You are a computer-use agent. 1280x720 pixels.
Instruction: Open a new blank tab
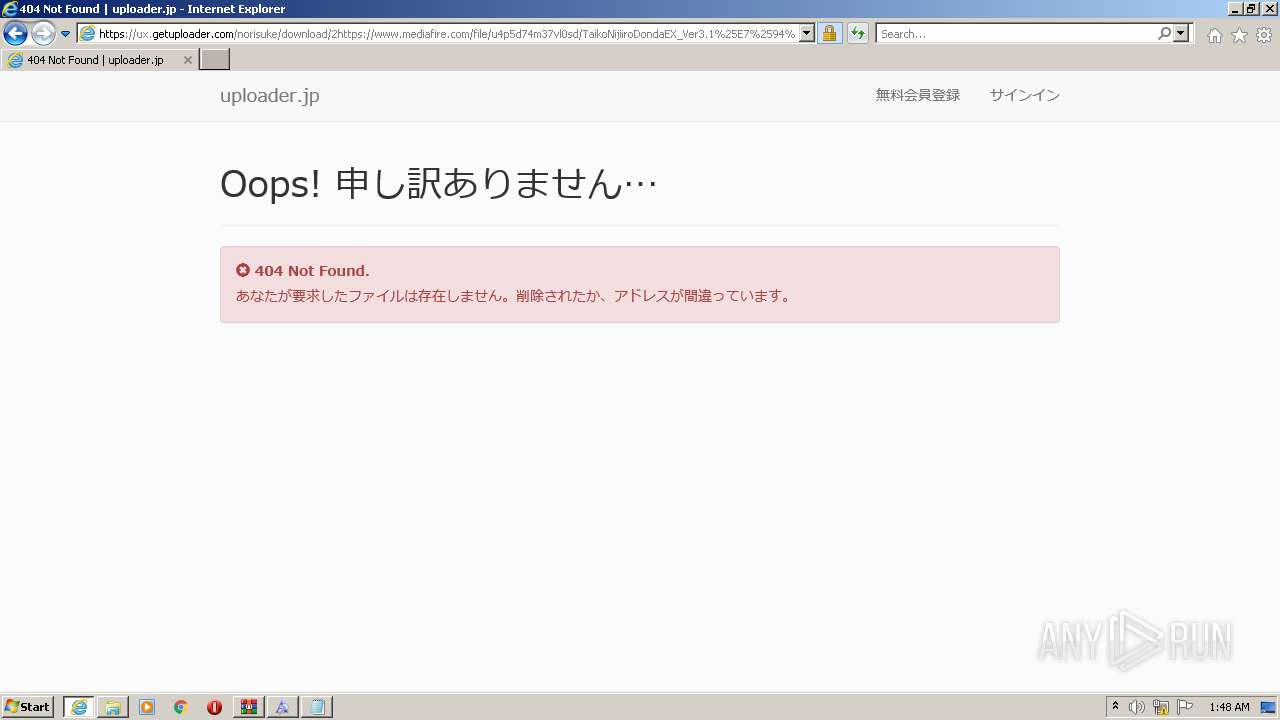pyautogui.click(x=215, y=60)
